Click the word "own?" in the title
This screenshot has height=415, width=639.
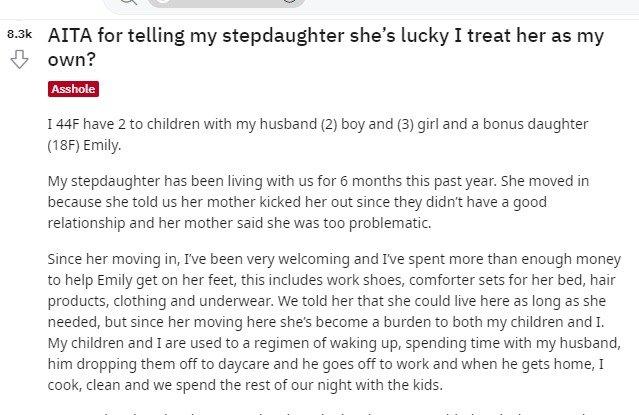pyautogui.click(x=72, y=60)
